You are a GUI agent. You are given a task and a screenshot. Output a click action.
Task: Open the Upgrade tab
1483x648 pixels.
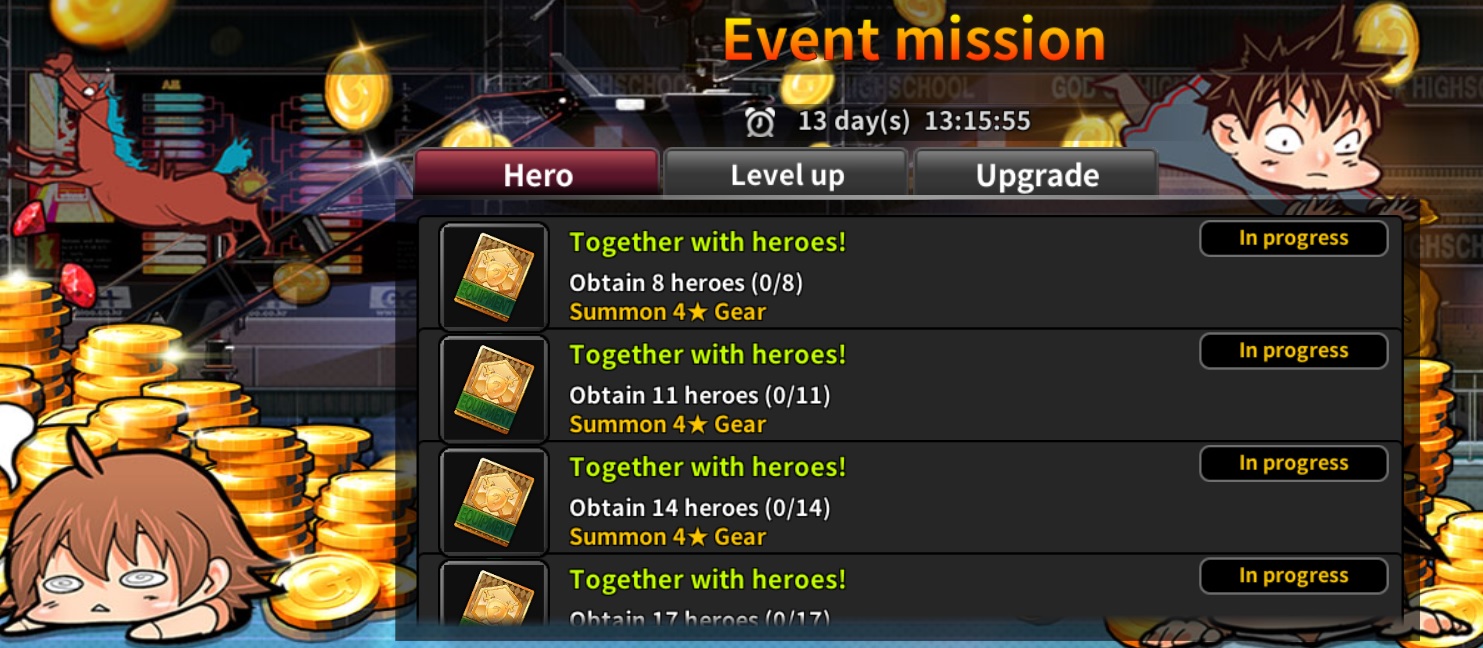[1036, 173]
